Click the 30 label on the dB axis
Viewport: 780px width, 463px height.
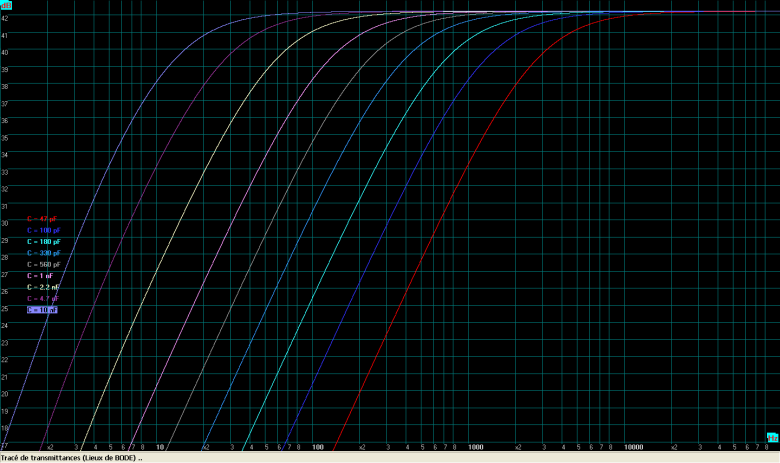click(x=5, y=222)
